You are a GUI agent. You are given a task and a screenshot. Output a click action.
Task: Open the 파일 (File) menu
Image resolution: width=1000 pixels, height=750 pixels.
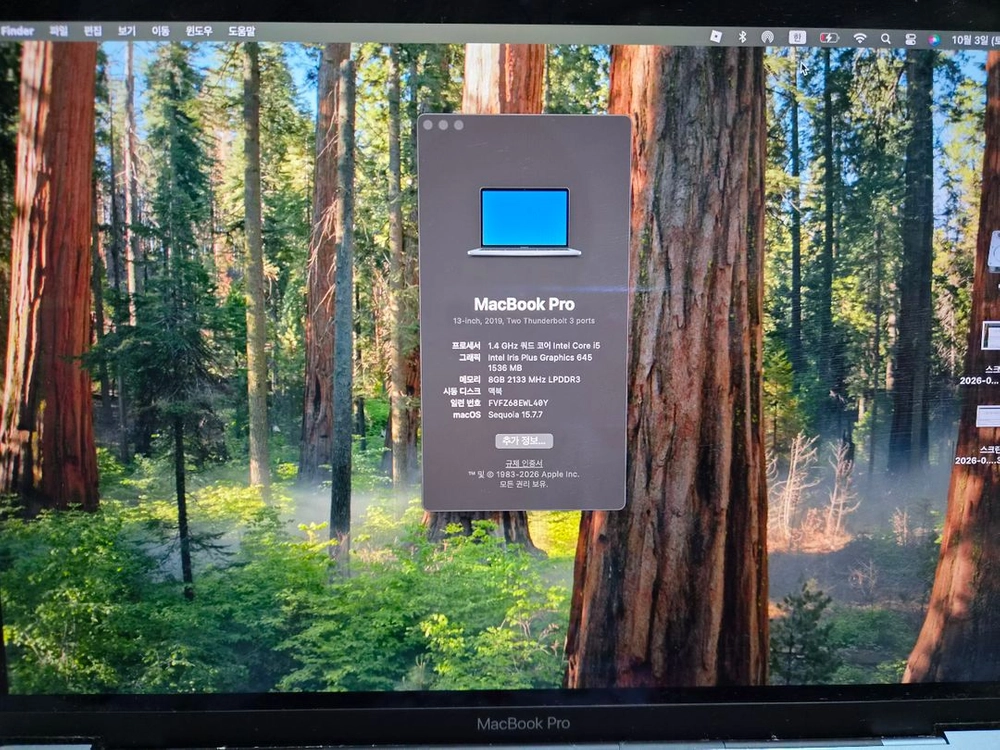[x=59, y=30]
